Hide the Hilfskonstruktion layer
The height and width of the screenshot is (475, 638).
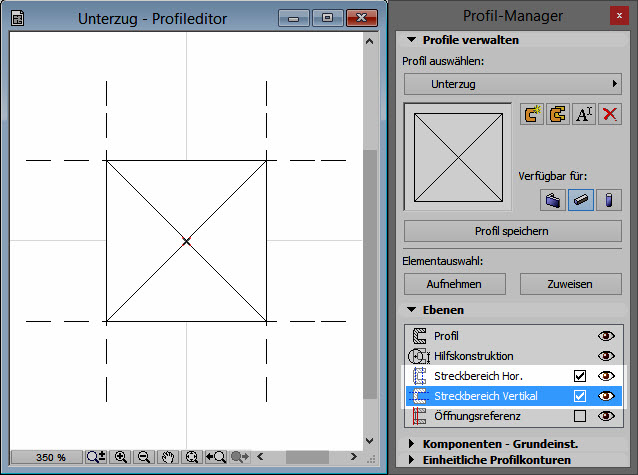[x=606, y=356]
